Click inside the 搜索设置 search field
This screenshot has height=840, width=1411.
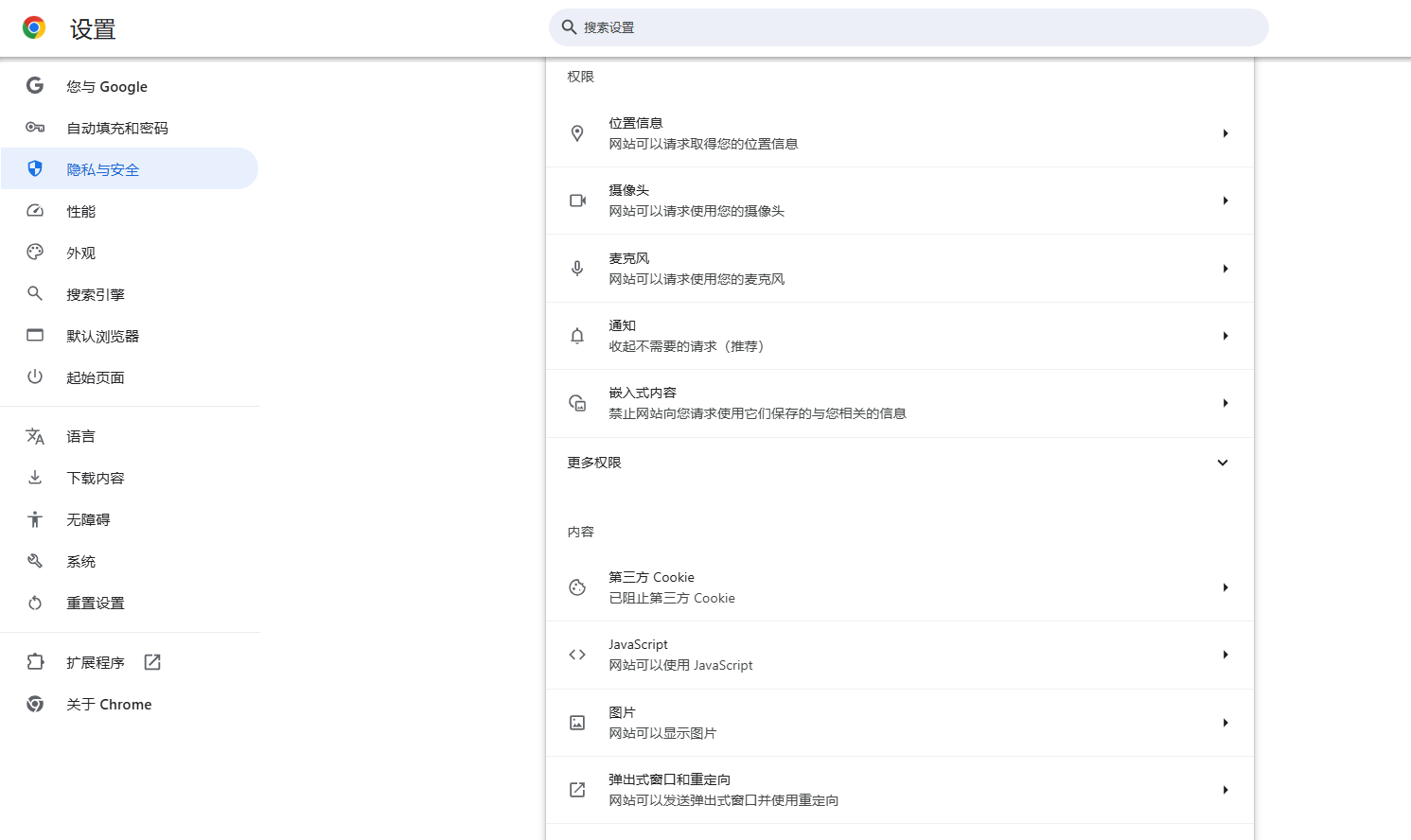[908, 27]
